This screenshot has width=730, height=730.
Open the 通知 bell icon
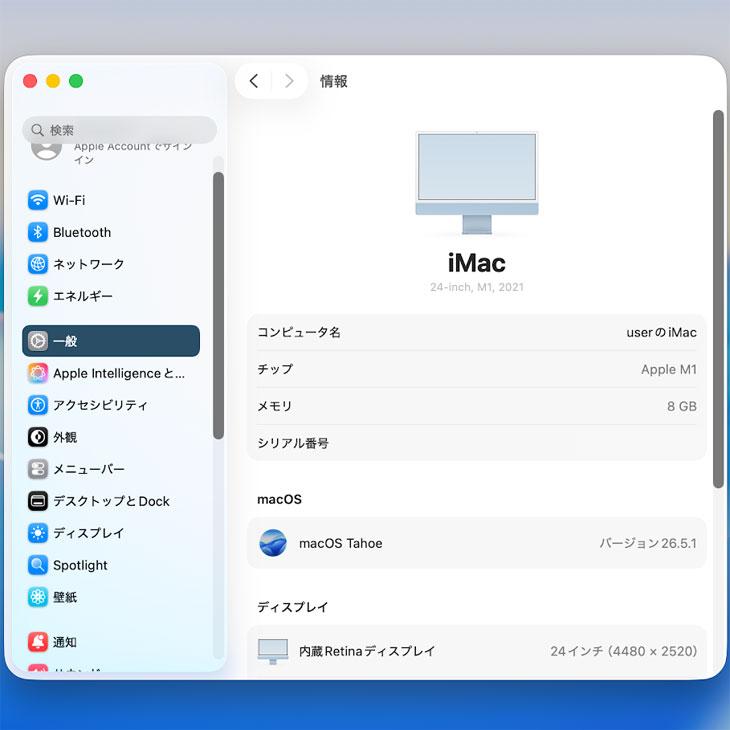coord(38,642)
